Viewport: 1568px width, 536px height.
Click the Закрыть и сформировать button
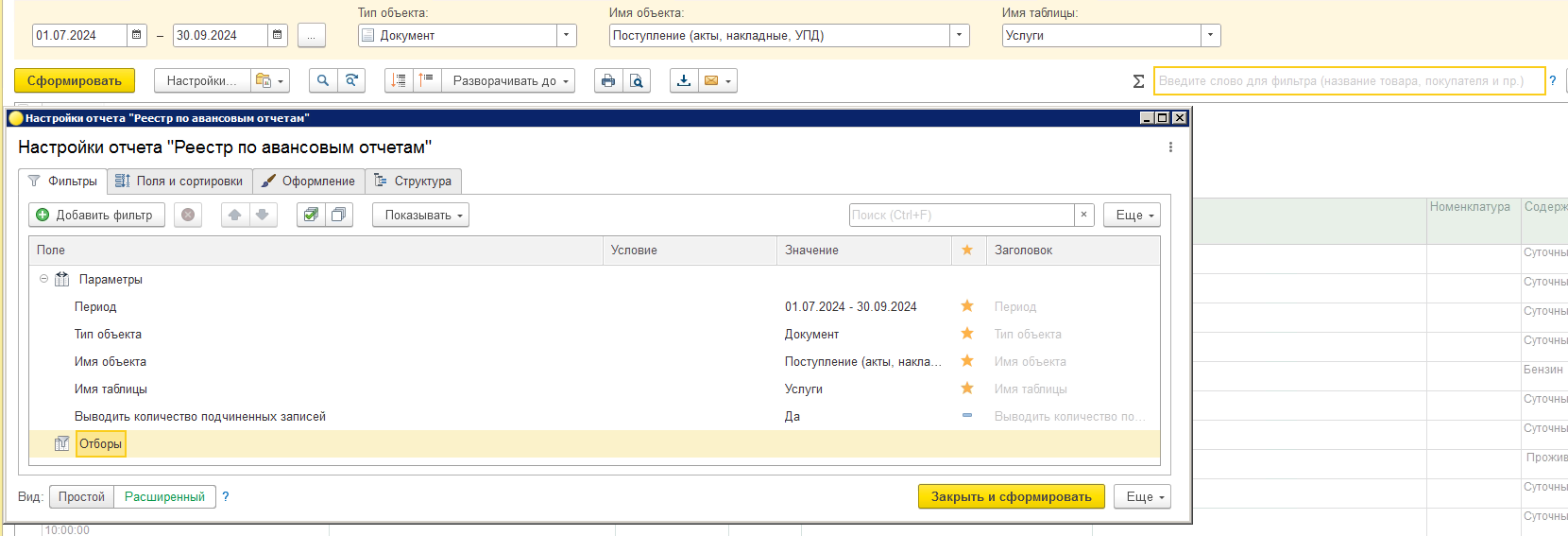click(1011, 497)
